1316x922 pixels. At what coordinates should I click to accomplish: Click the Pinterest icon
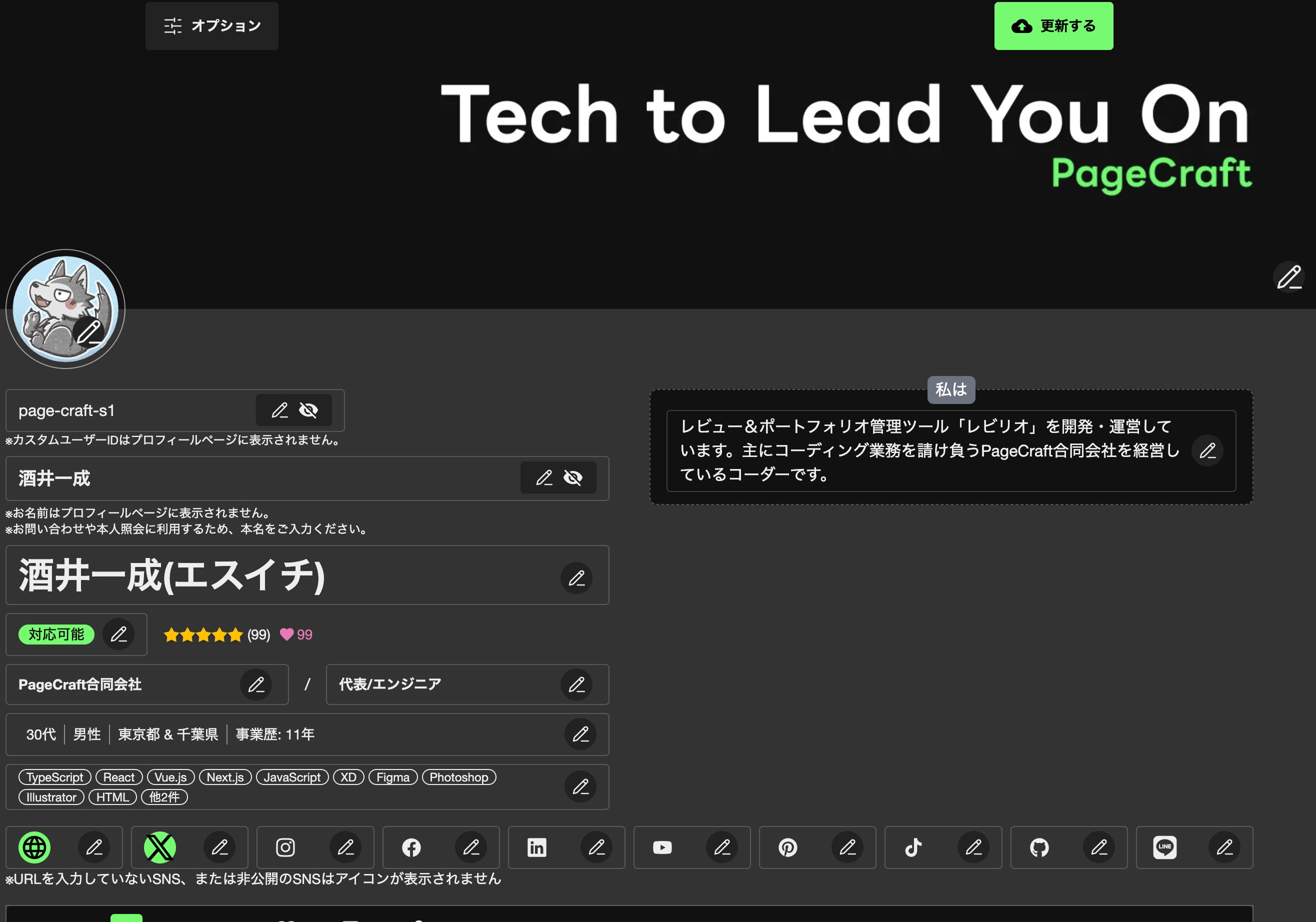tap(787, 847)
